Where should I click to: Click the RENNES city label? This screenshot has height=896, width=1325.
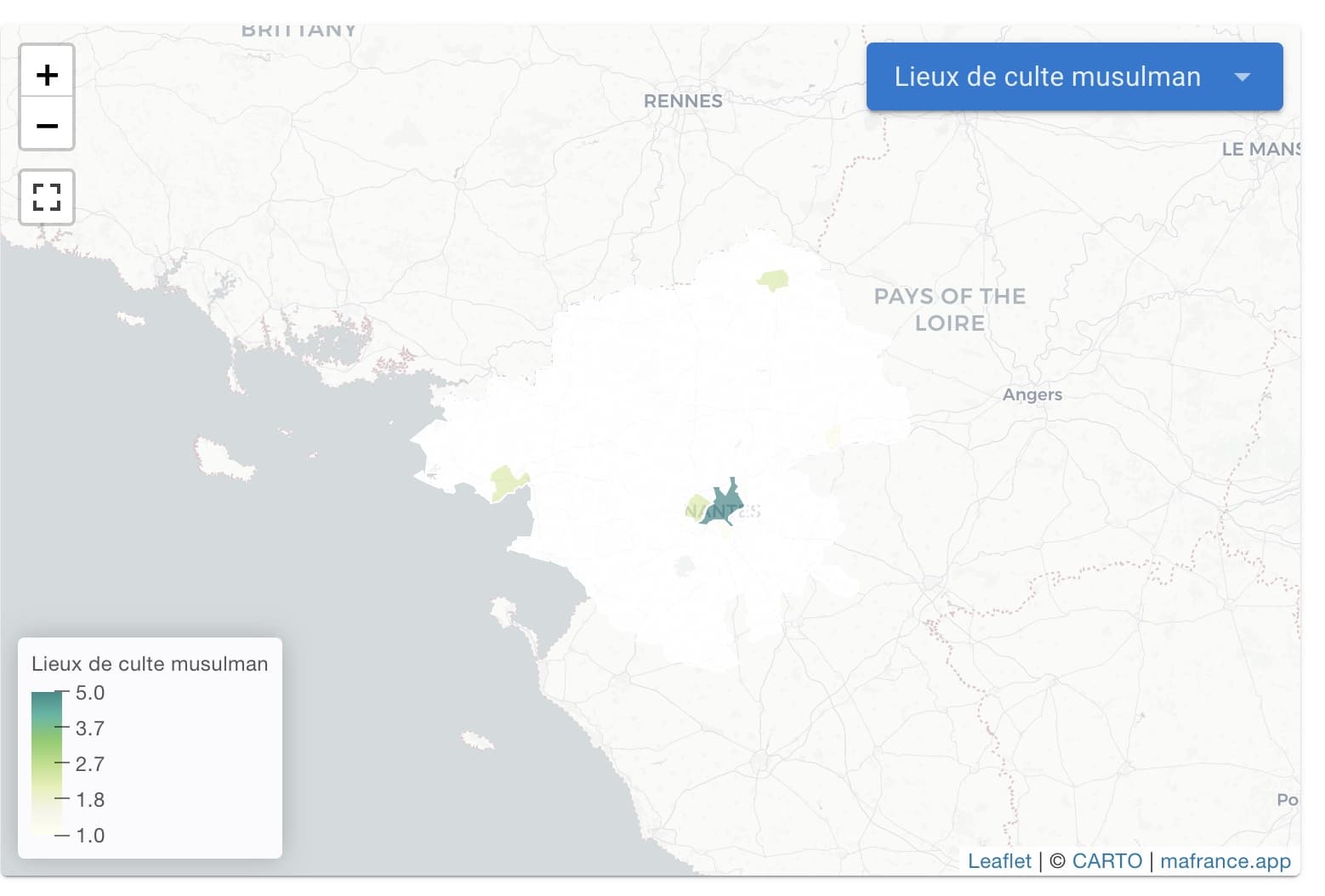(682, 101)
